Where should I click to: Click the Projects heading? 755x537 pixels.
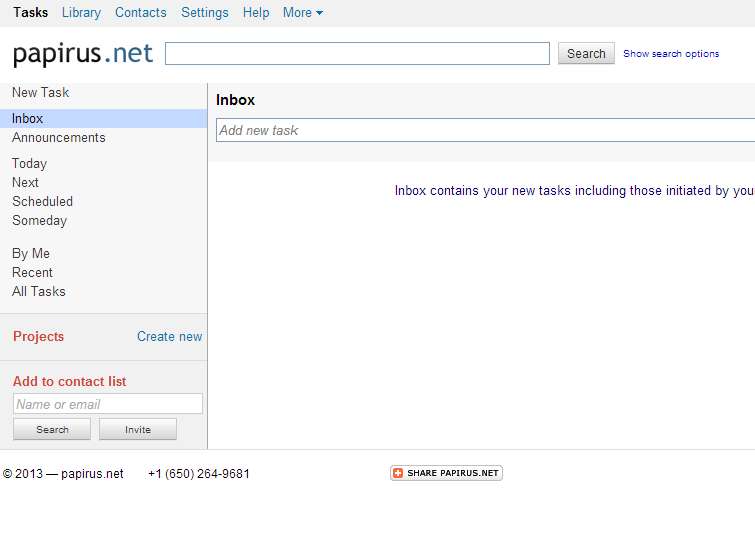point(39,337)
